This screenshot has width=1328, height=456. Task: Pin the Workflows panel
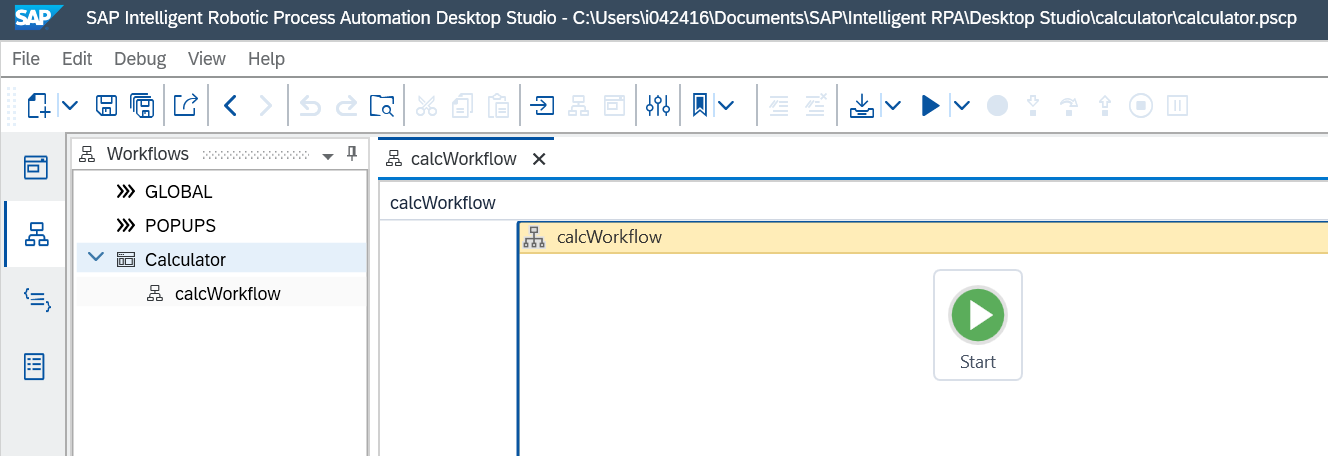[352, 154]
